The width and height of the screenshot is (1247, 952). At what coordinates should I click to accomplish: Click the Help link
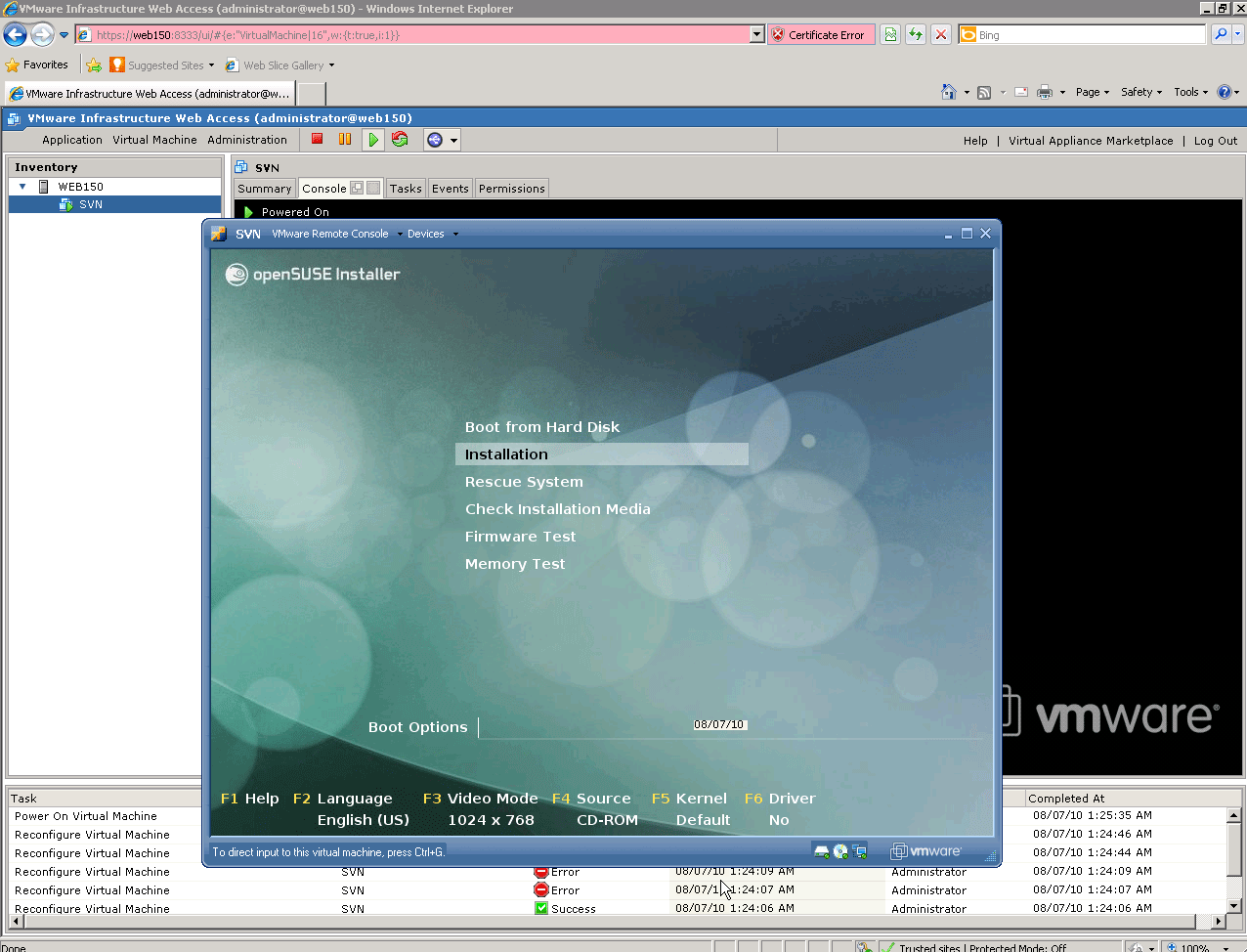point(975,141)
